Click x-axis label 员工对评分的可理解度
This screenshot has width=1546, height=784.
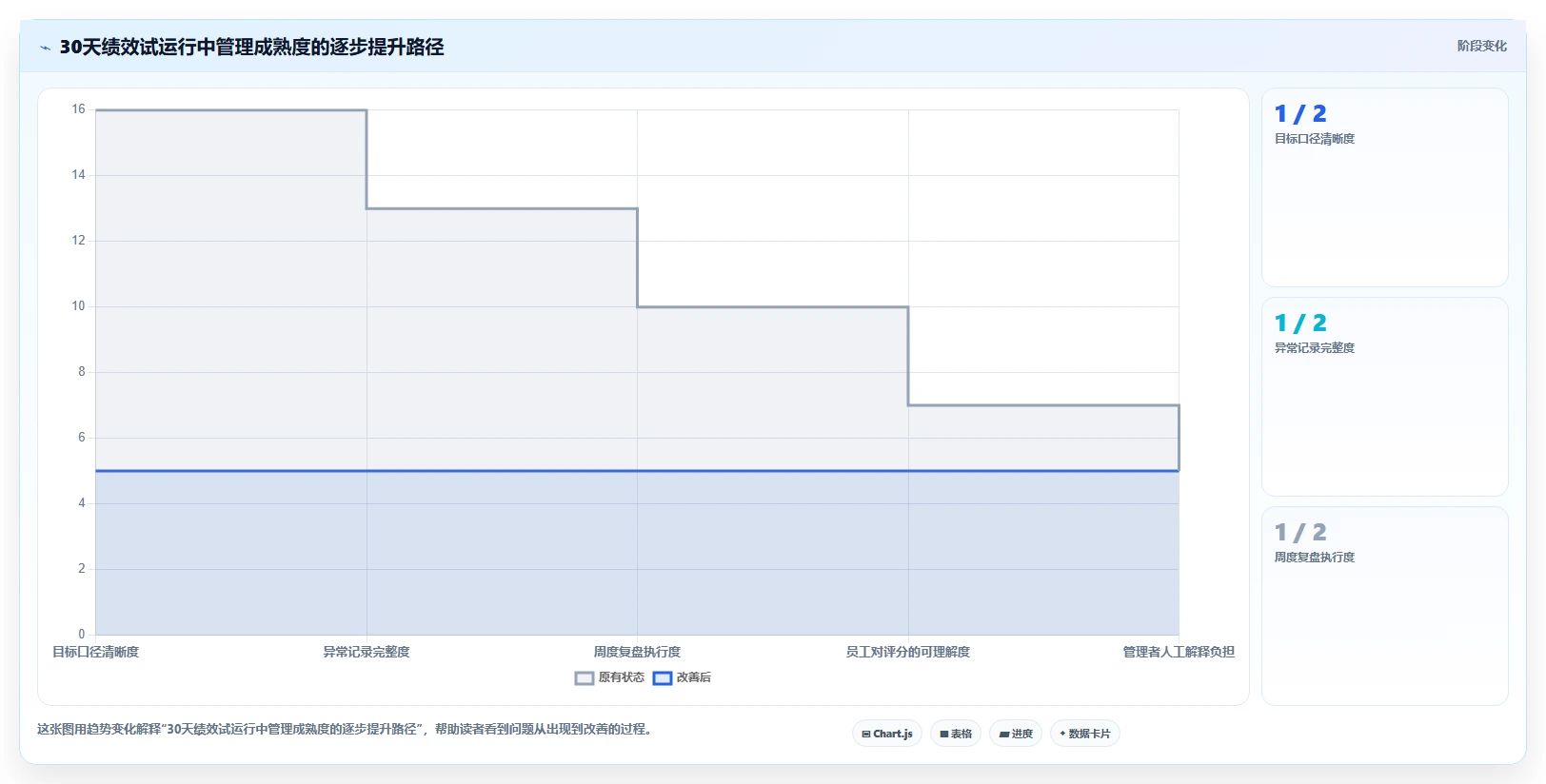tap(908, 652)
